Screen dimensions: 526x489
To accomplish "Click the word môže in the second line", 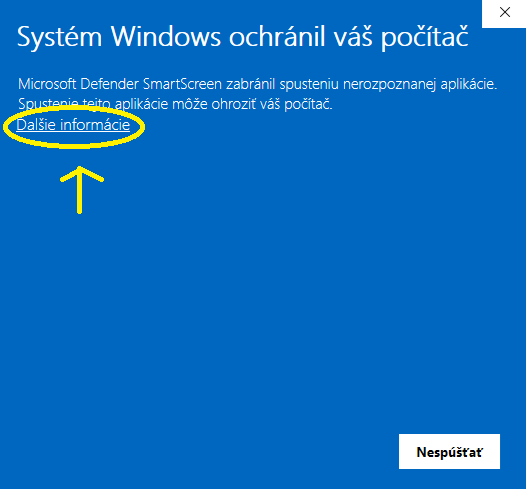I will click(x=190, y=104).
